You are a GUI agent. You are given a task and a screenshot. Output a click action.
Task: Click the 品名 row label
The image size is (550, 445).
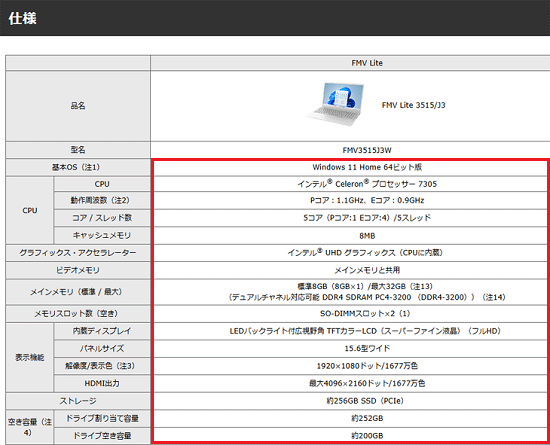[x=78, y=106]
